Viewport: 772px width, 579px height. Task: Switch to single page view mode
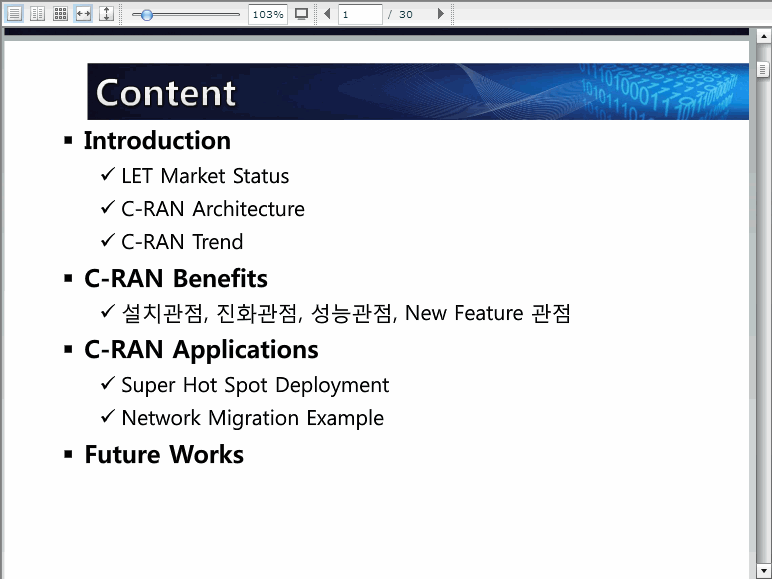click(14, 14)
